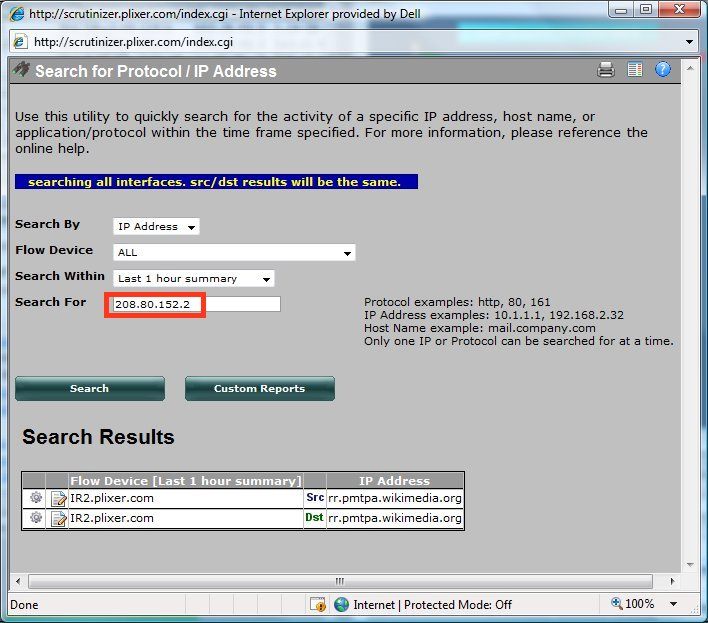The height and width of the screenshot is (623, 708).
Task: Click Flow Device column header
Action: point(186,481)
